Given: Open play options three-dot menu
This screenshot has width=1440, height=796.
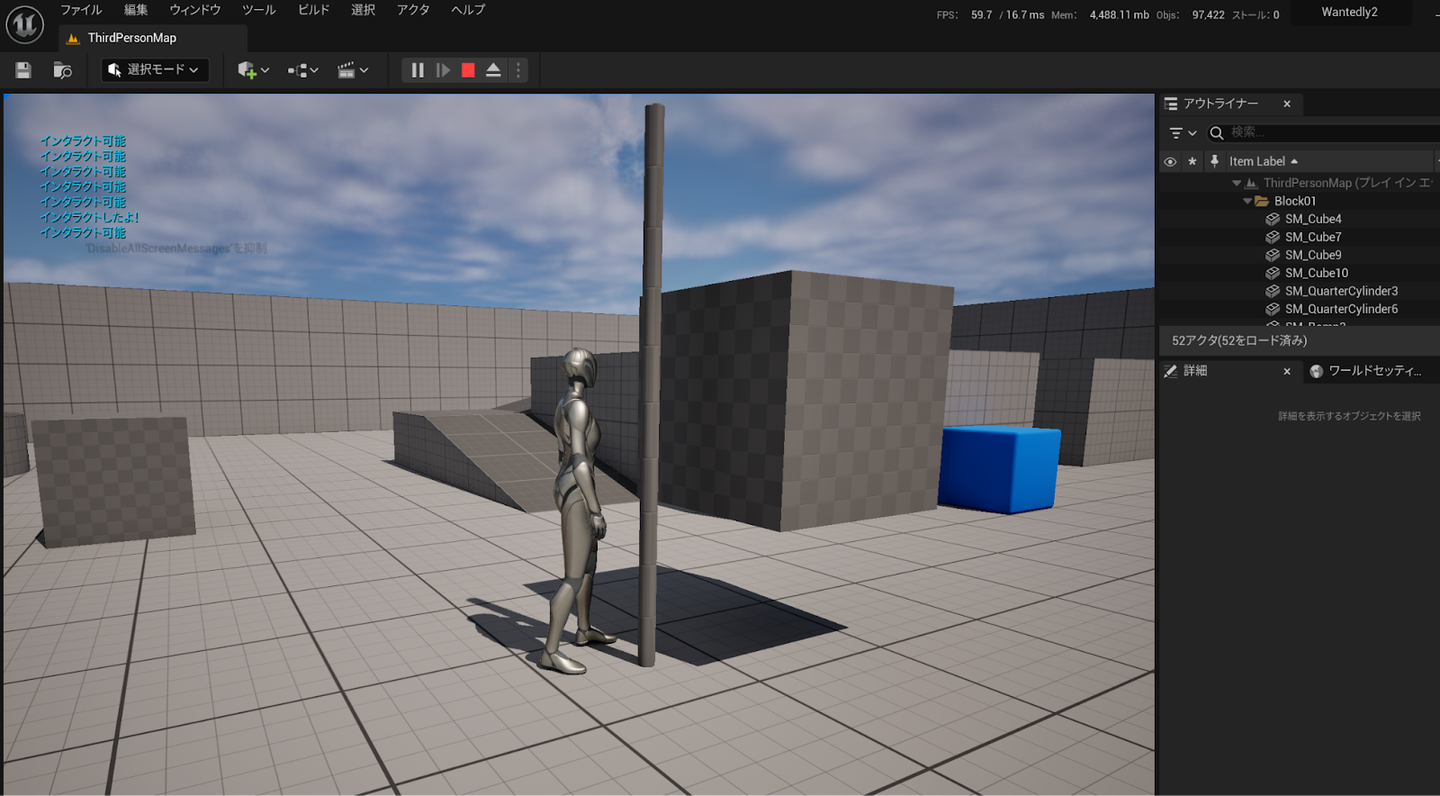Looking at the screenshot, I should click(x=518, y=70).
